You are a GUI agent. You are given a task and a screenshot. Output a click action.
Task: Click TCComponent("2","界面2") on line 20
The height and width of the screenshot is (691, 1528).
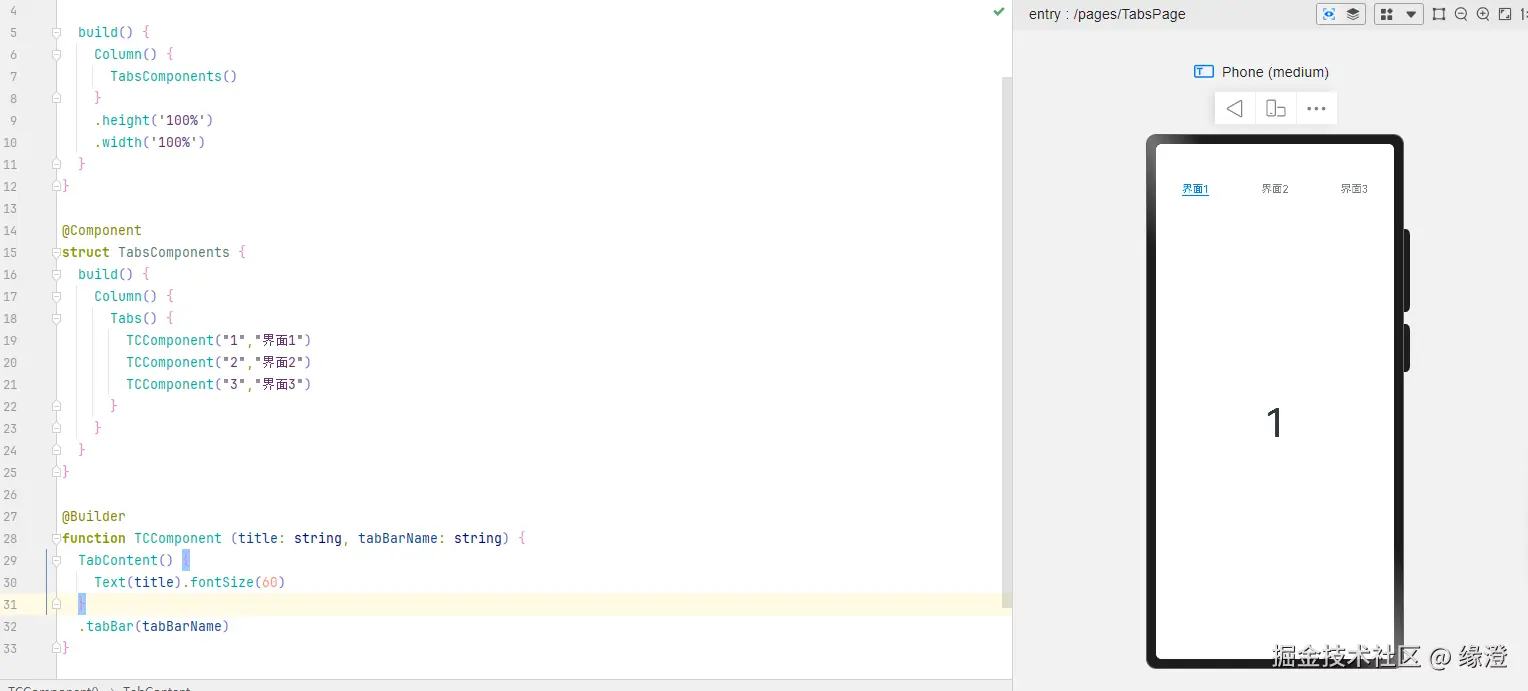[219, 362]
